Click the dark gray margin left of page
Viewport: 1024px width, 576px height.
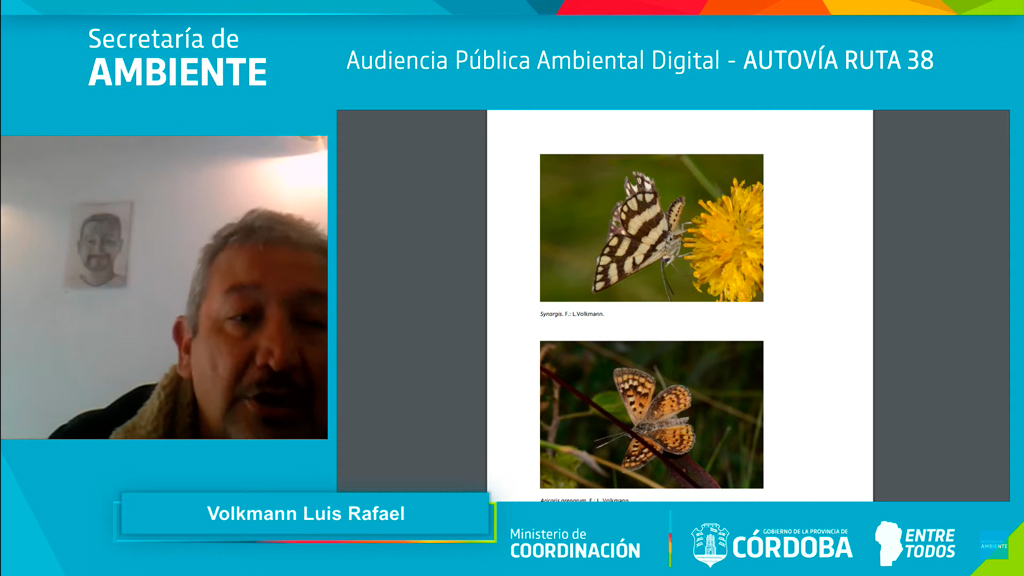(411, 300)
